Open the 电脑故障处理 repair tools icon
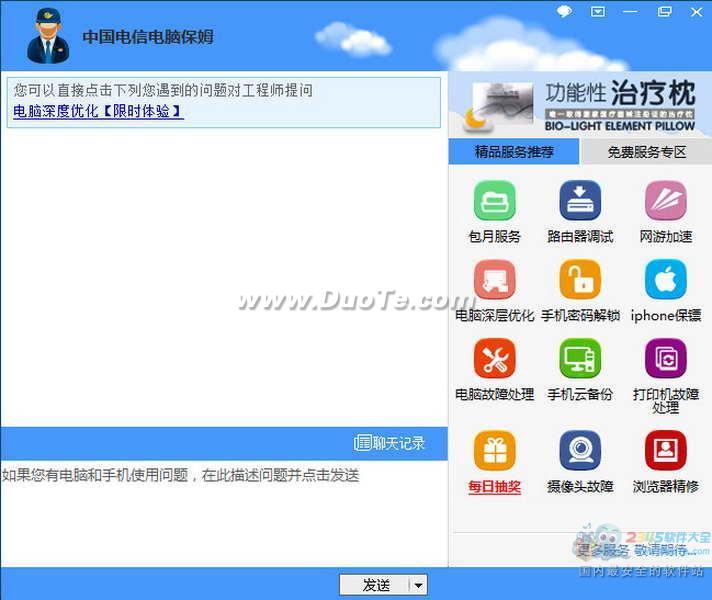 click(x=494, y=358)
